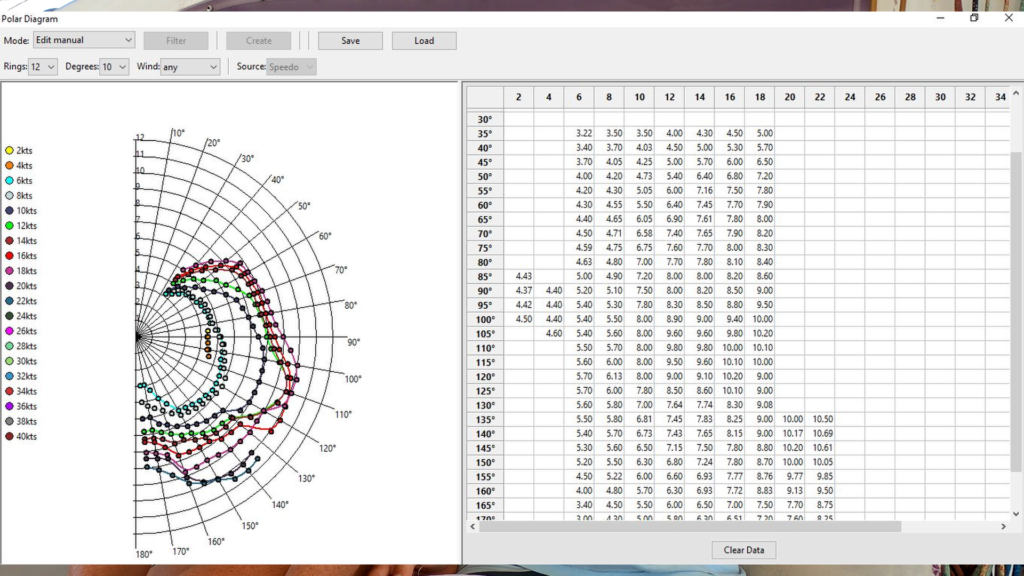Viewport: 1024px width, 576px height.
Task: Click the horizontal scrollbar right arrow
Action: coord(1003,526)
